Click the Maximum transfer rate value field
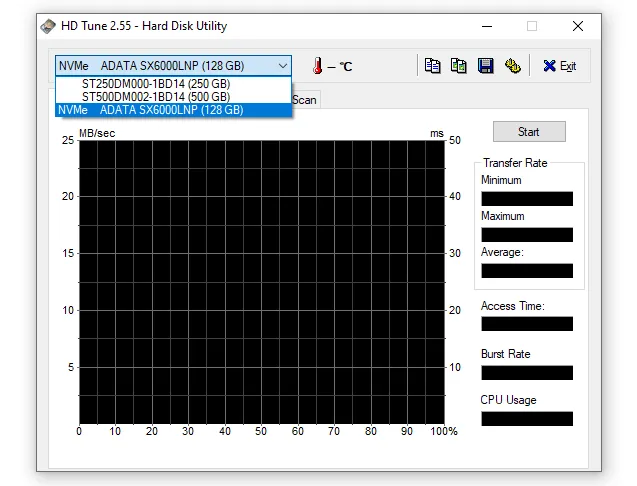The height and width of the screenshot is (486, 637). pos(527,234)
